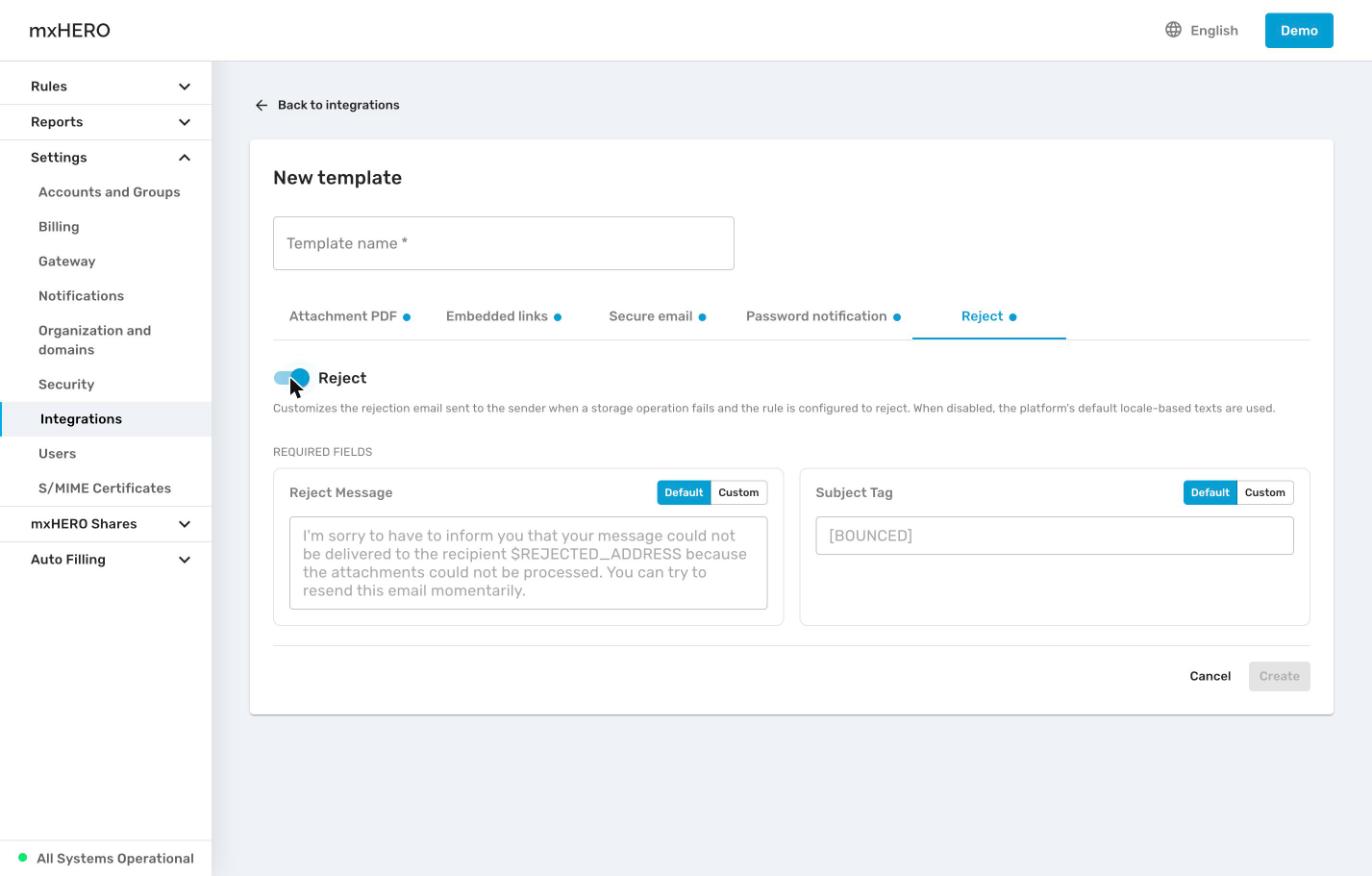Expand the mxHERO Shares section

106,524
